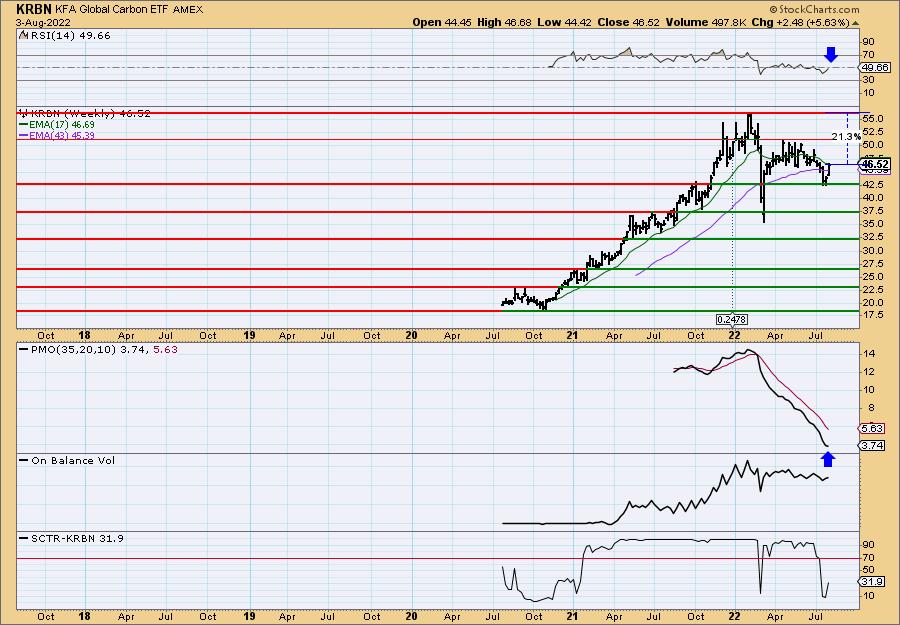Click the 46.52 last-price tag on axis
The height and width of the screenshot is (625, 900).
[x=876, y=164]
